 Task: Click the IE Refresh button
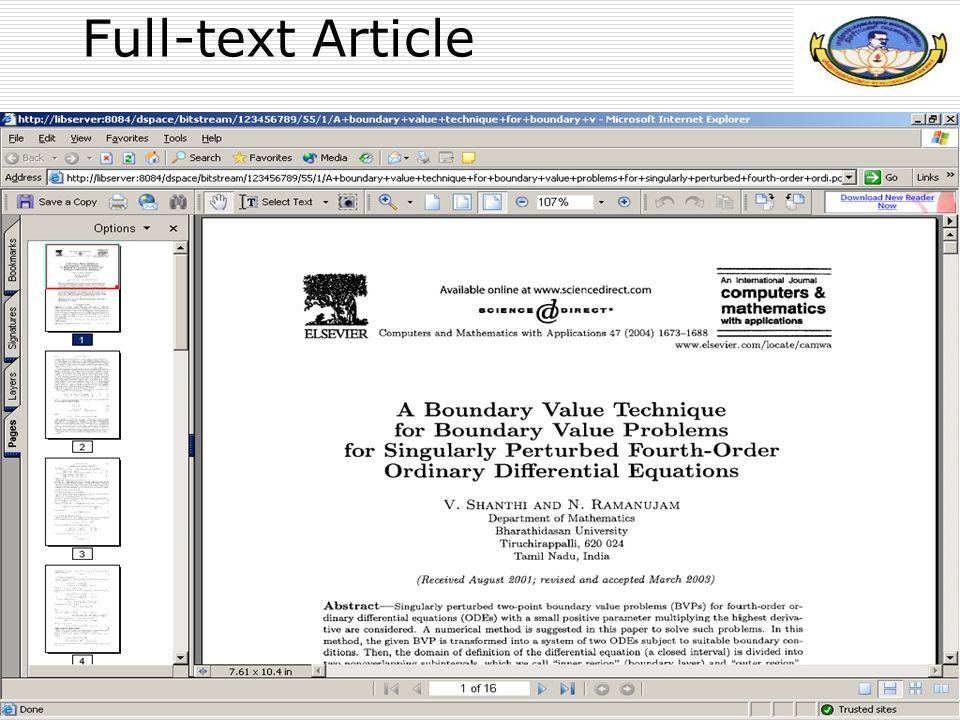point(129,158)
